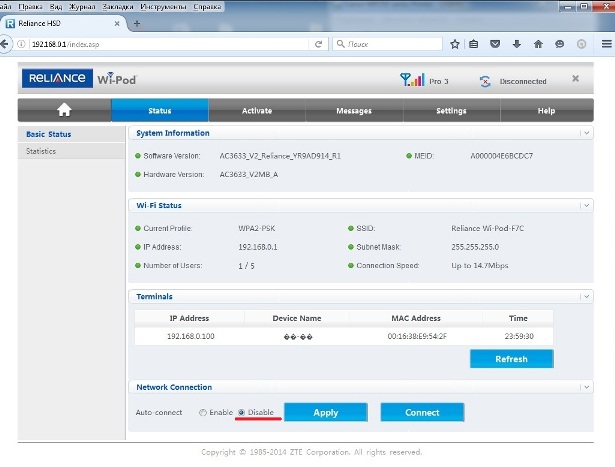The image size is (615, 467).
Task: Open the Firefox hamburger menu
Action: coord(607,44)
